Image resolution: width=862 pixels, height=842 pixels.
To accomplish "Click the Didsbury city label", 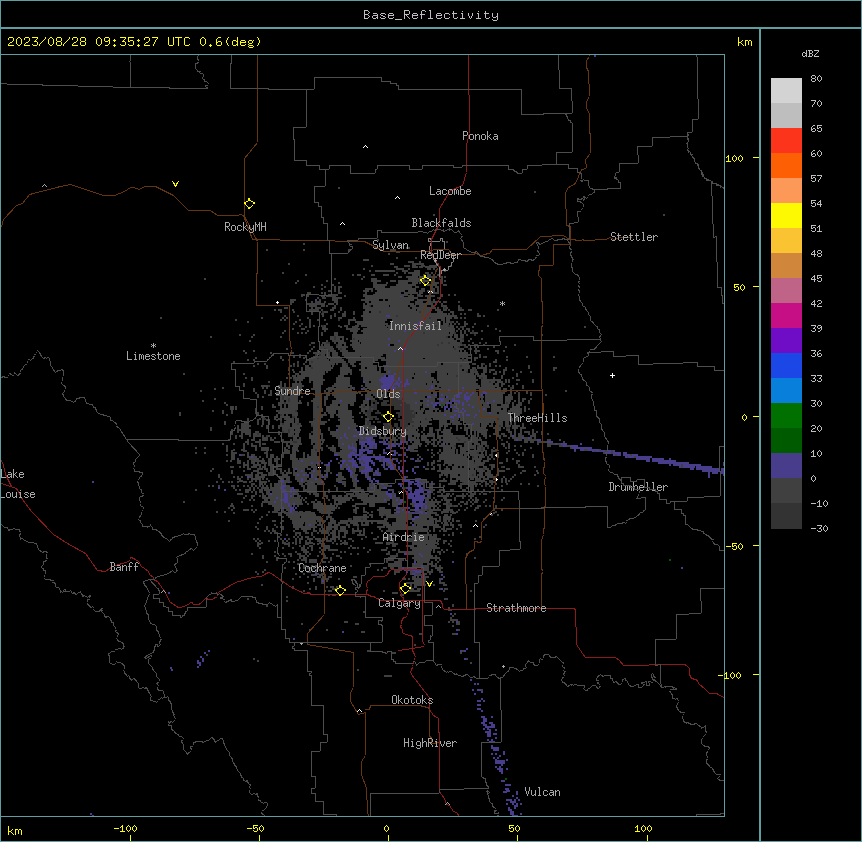I will tap(383, 431).
